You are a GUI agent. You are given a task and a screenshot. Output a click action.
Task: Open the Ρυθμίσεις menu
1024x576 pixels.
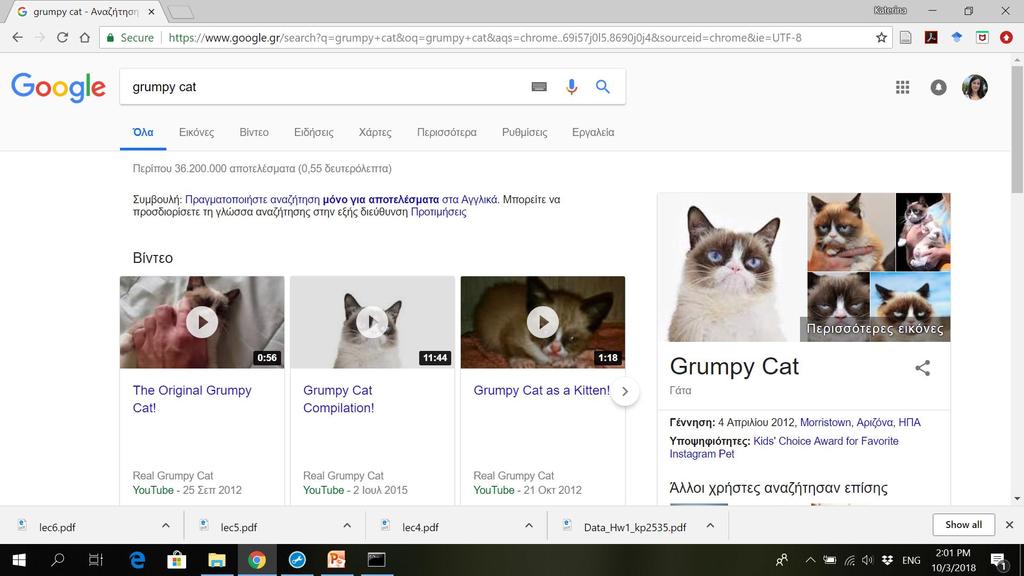(524, 132)
